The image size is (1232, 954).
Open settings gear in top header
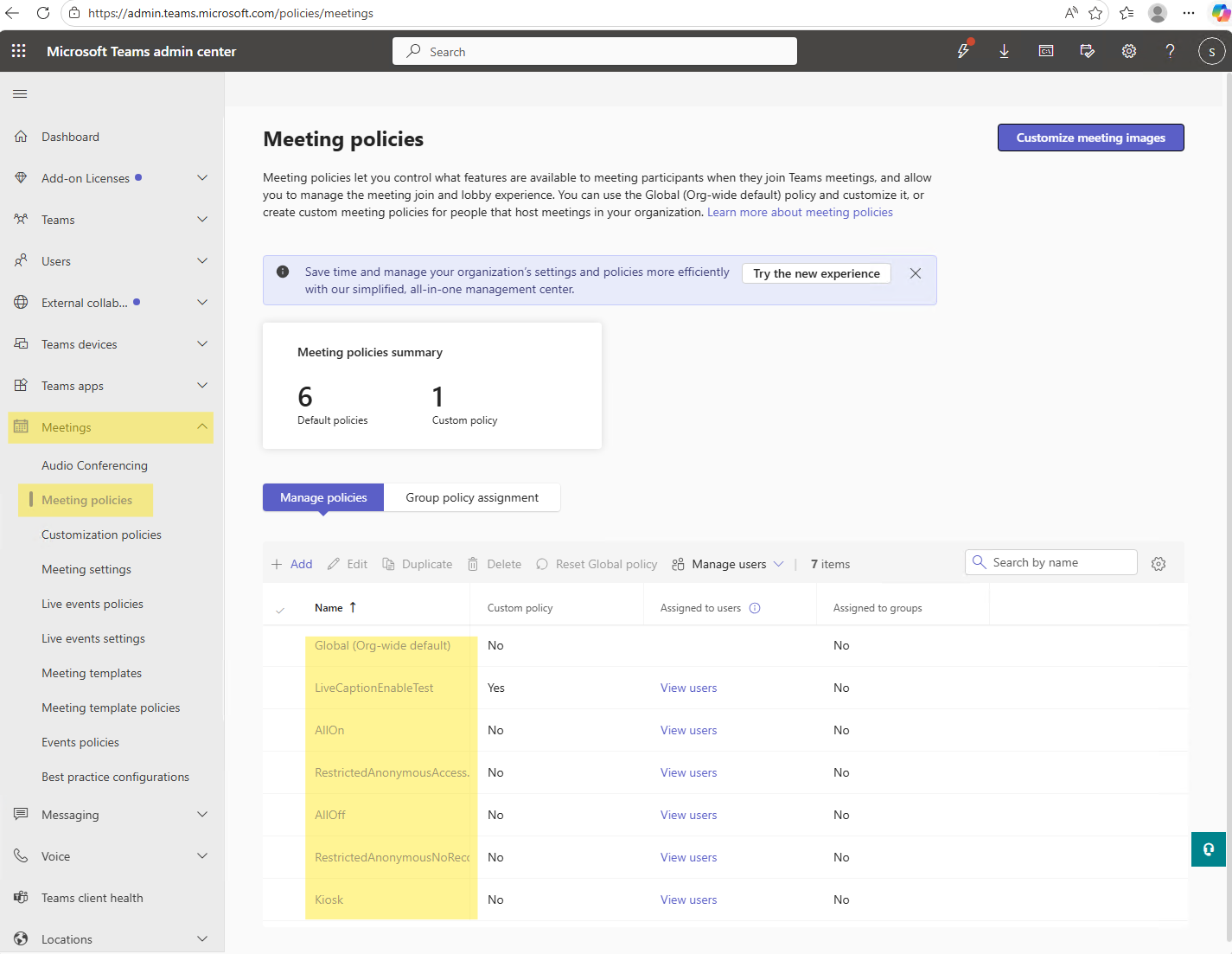(1129, 51)
